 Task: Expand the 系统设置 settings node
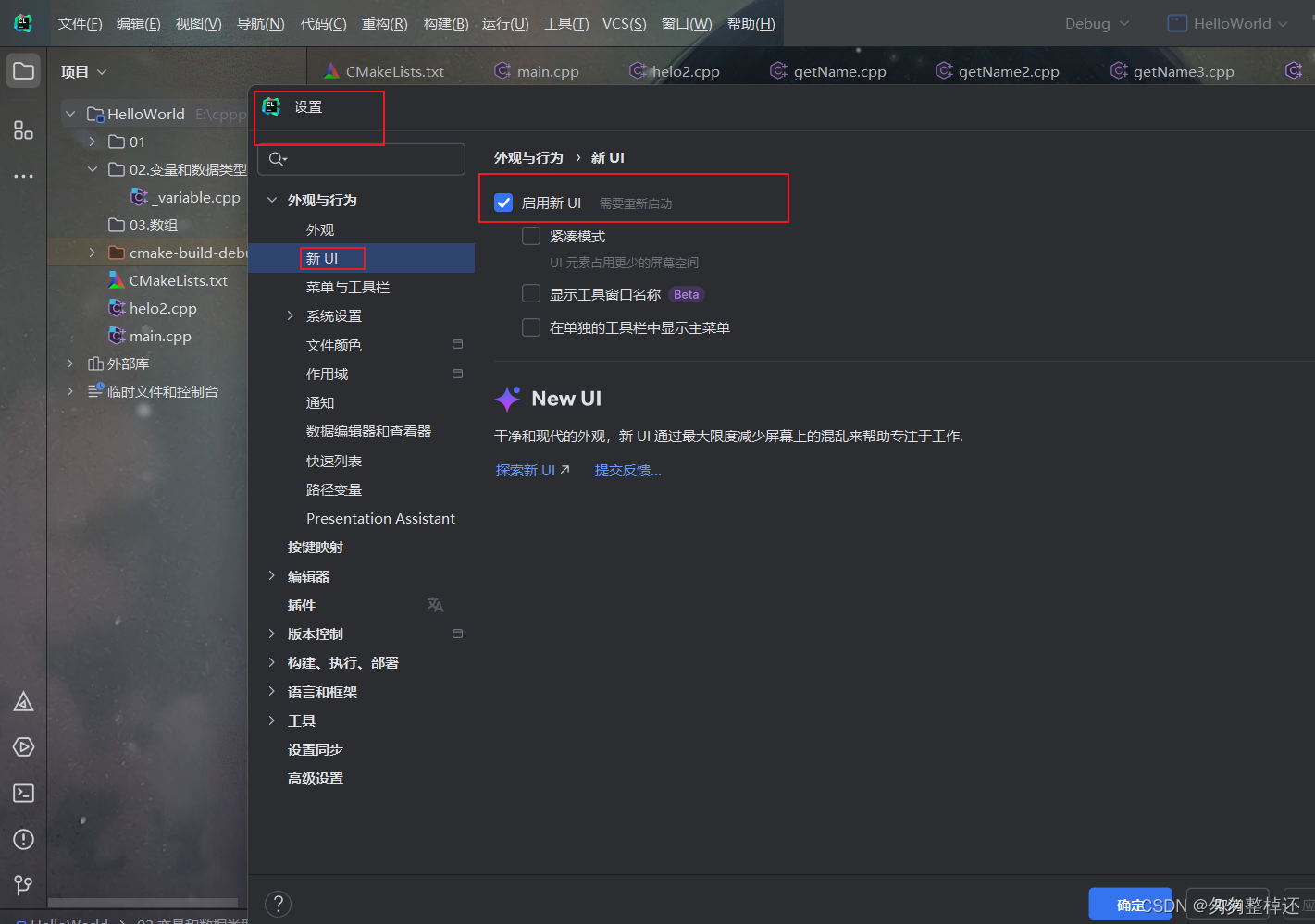(291, 315)
